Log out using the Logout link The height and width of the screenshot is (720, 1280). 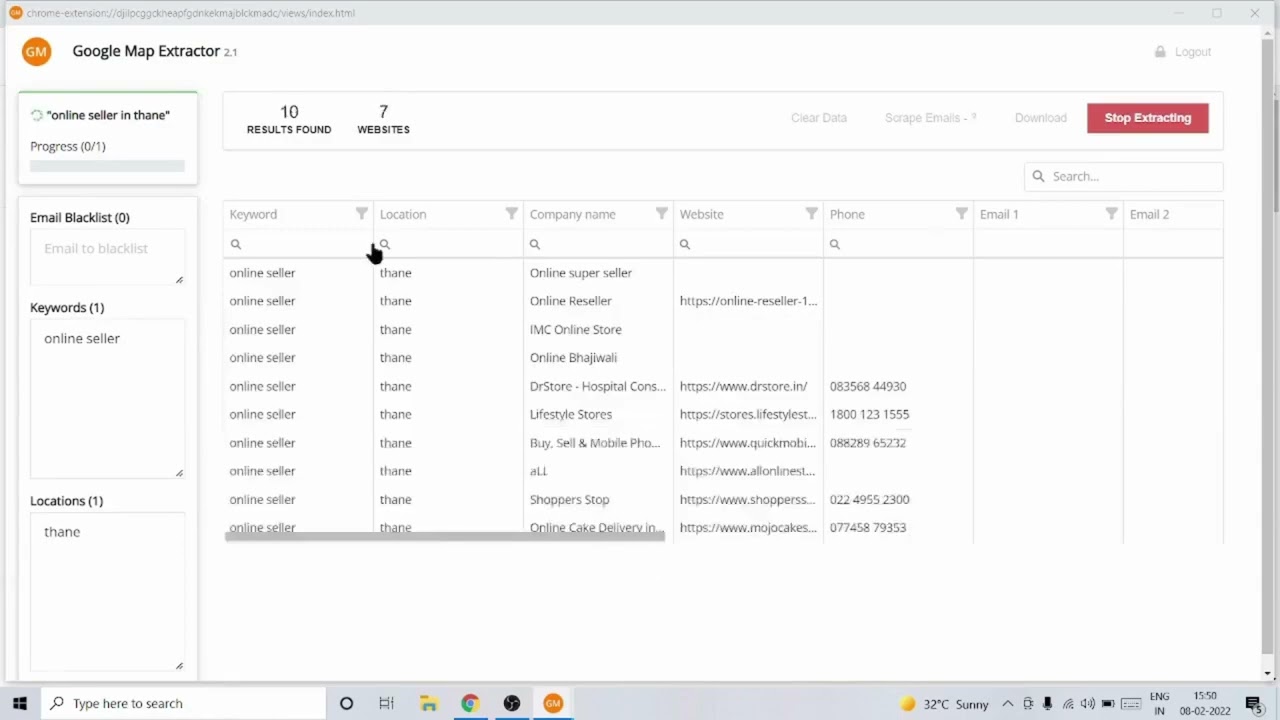pos(1183,52)
